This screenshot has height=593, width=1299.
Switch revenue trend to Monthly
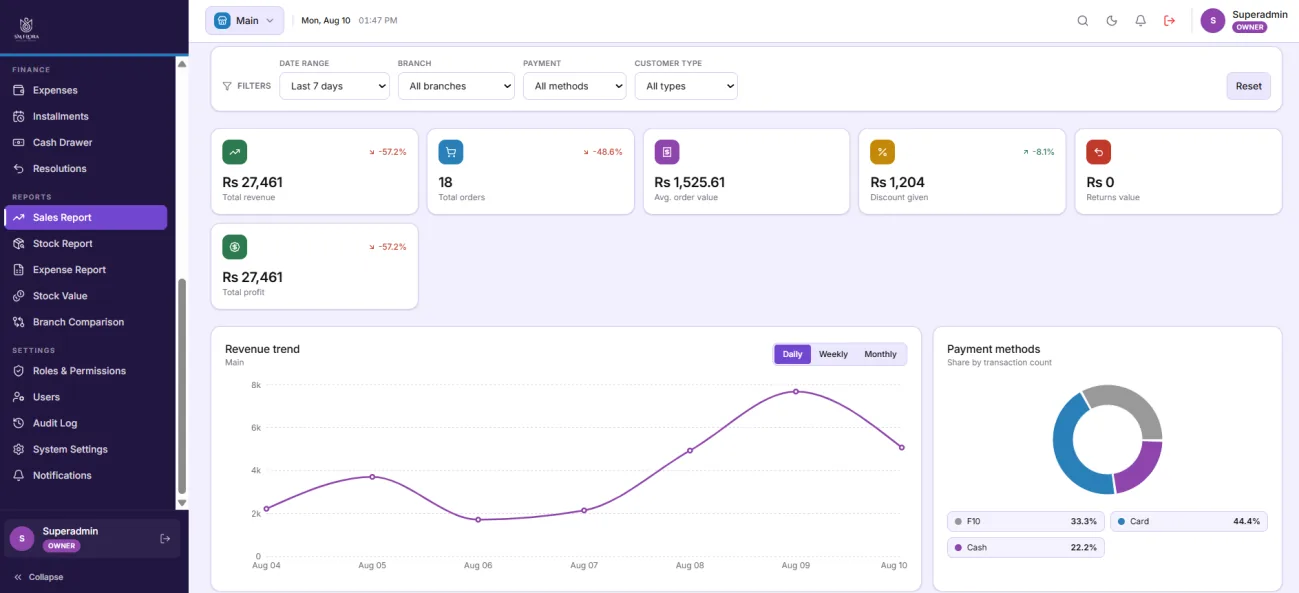tap(880, 354)
